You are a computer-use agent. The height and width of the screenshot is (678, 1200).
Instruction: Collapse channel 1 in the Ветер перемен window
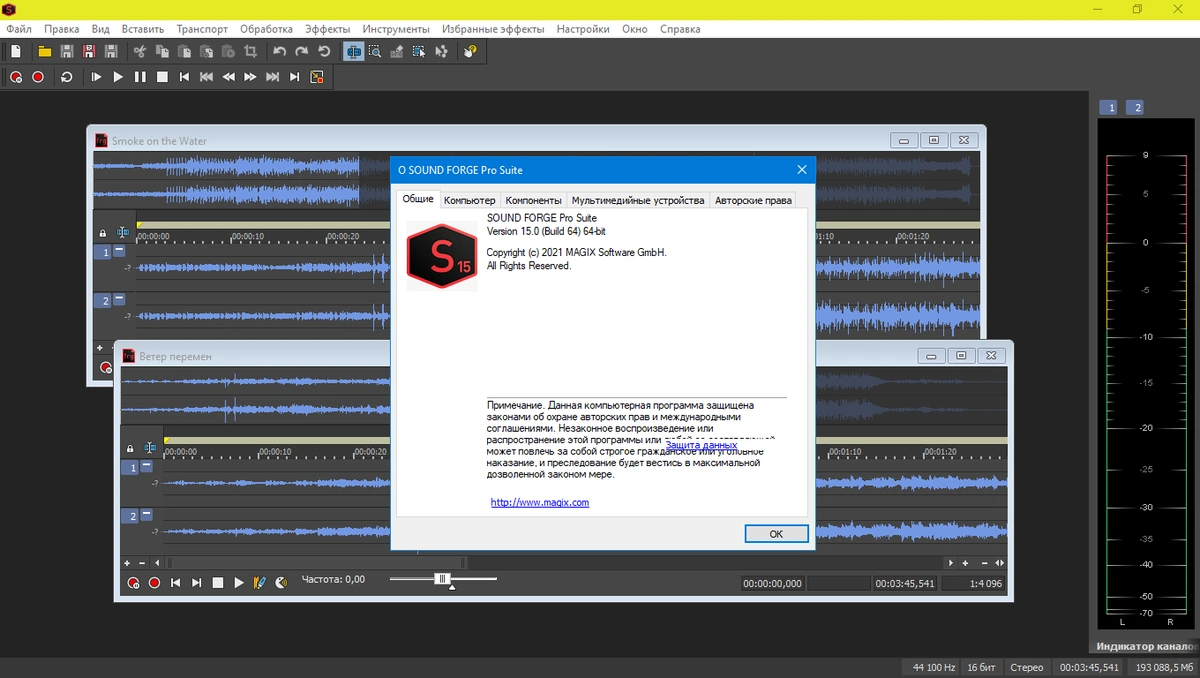pyautogui.click(x=147, y=467)
